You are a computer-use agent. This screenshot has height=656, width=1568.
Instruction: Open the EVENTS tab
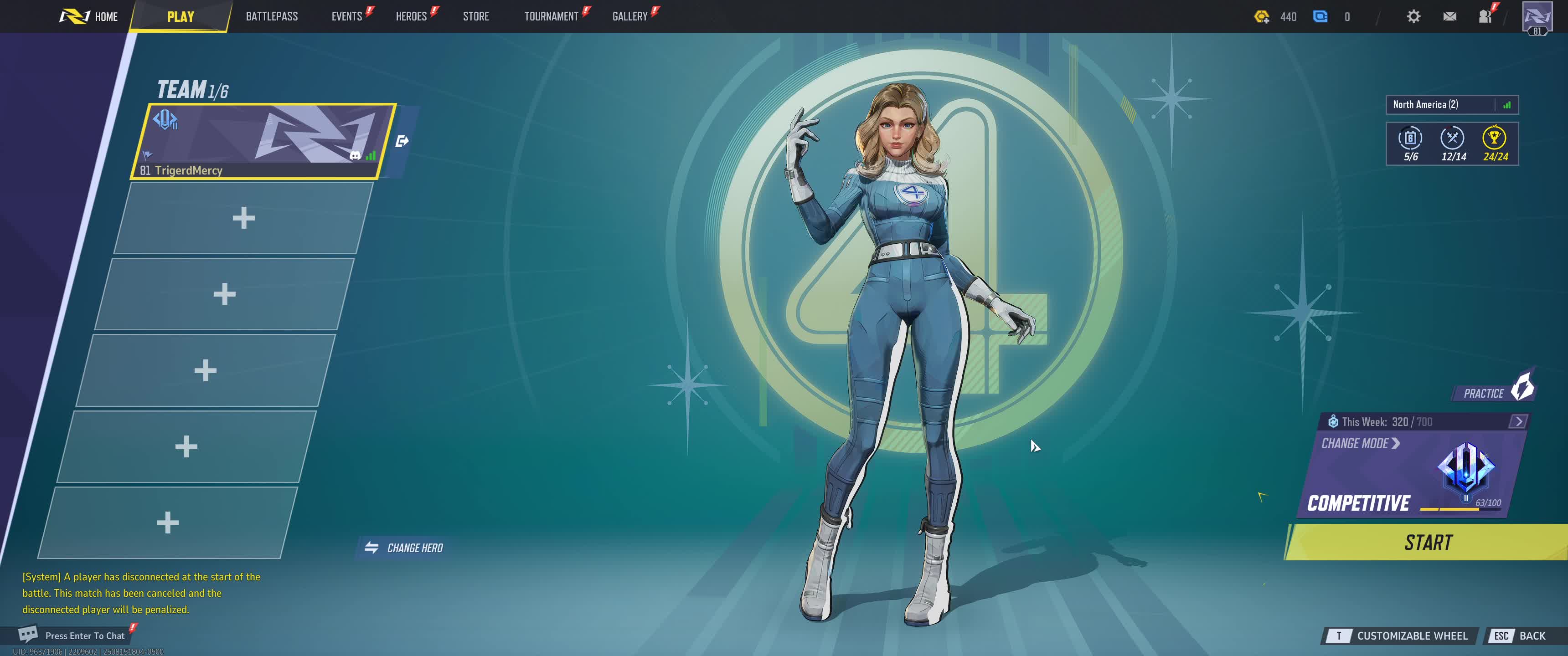tap(347, 16)
